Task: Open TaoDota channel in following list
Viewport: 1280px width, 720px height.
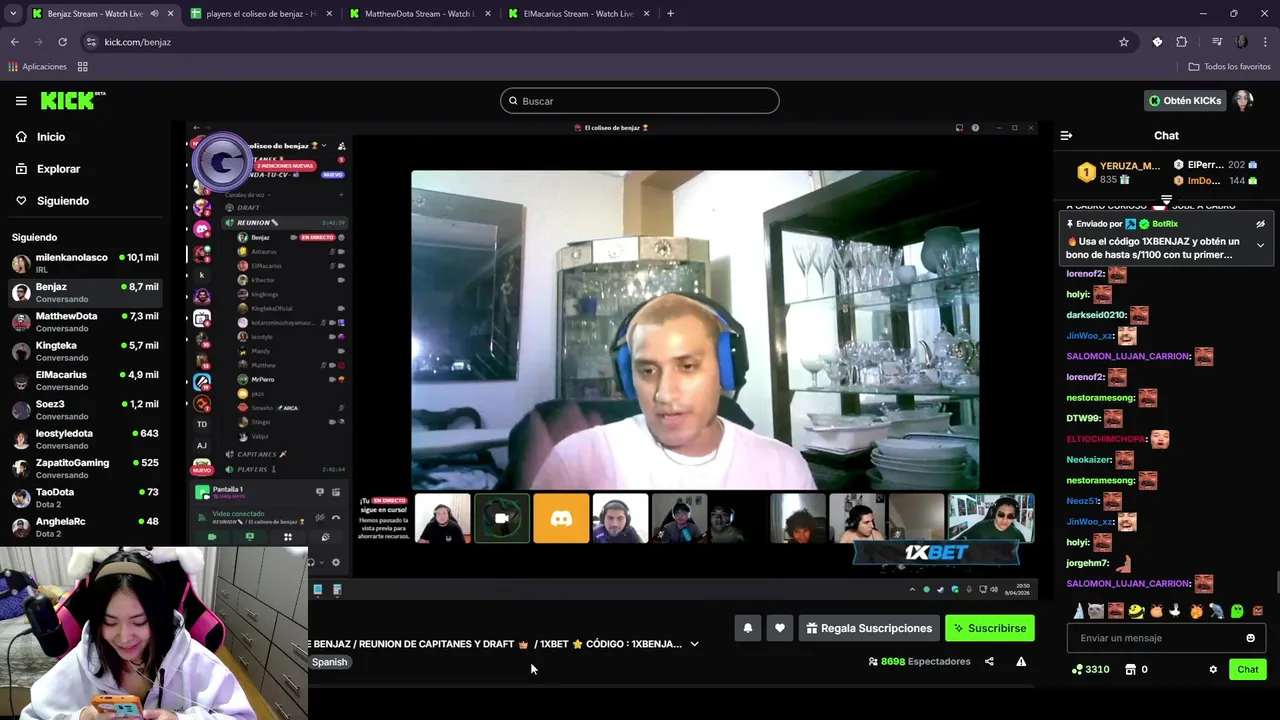Action: click(85, 498)
